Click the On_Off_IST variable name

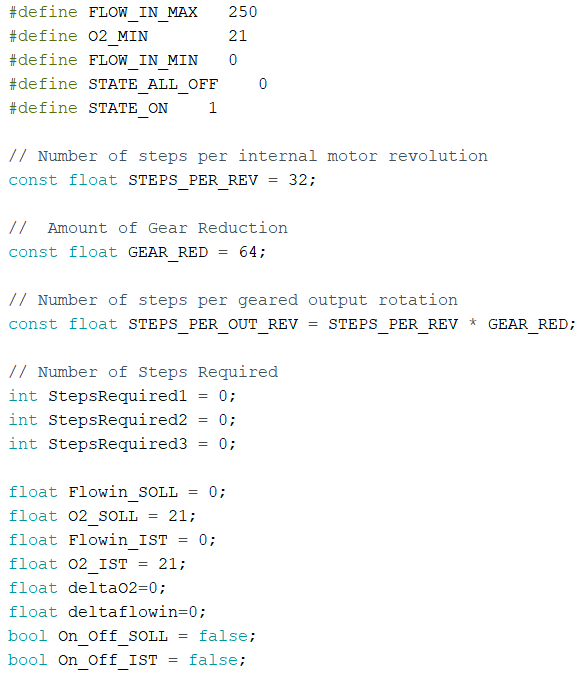click(108, 660)
